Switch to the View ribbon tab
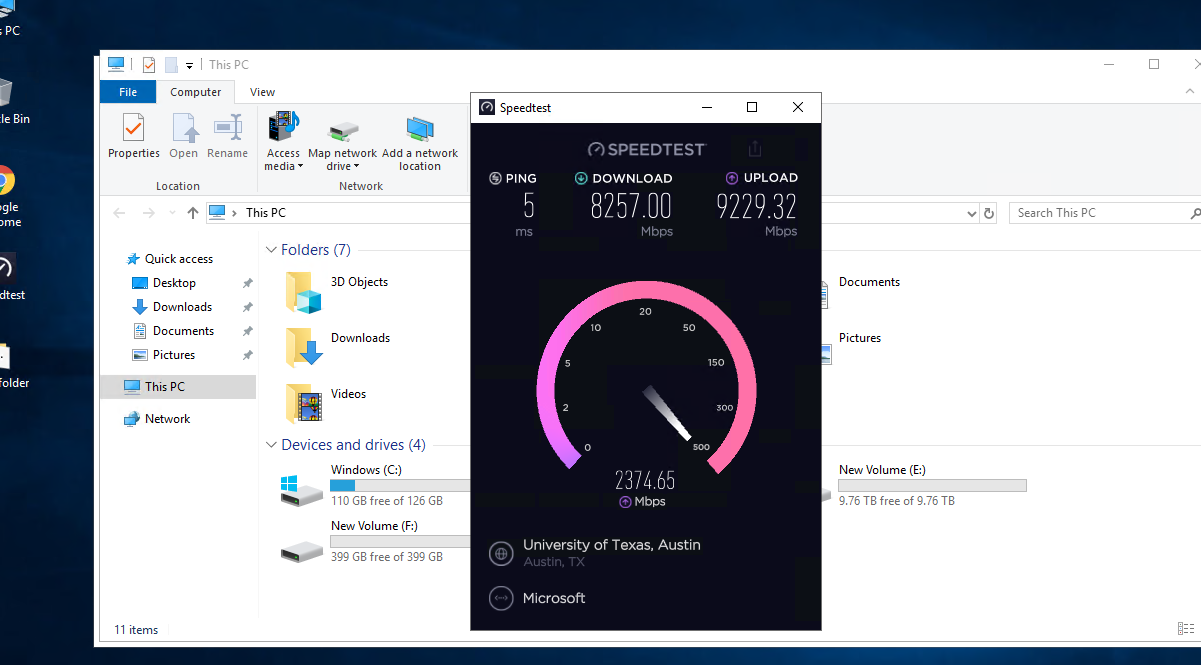1201x665 pixels. (262, 92)
